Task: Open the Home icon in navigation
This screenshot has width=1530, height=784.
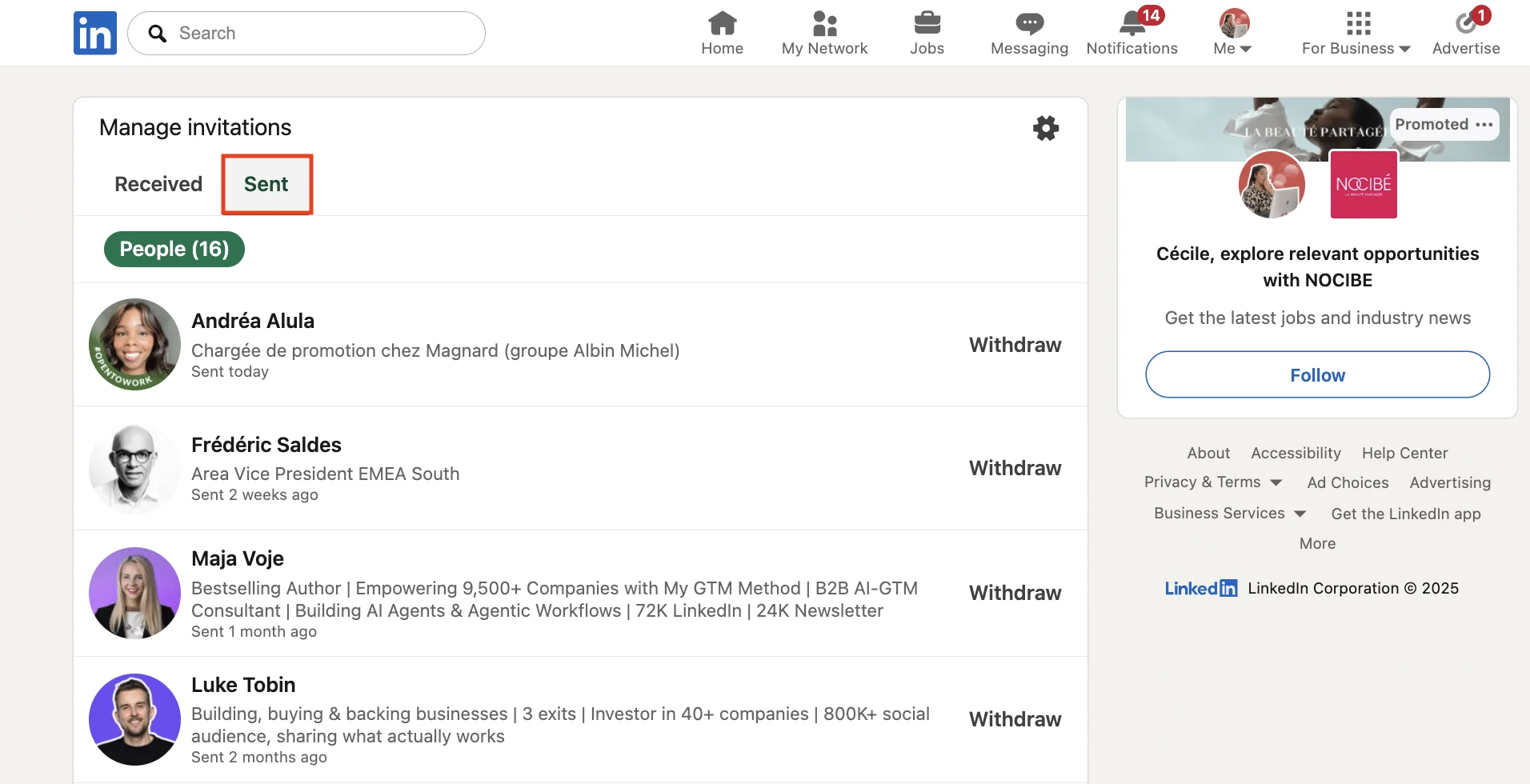Action: tap(722, 23)
